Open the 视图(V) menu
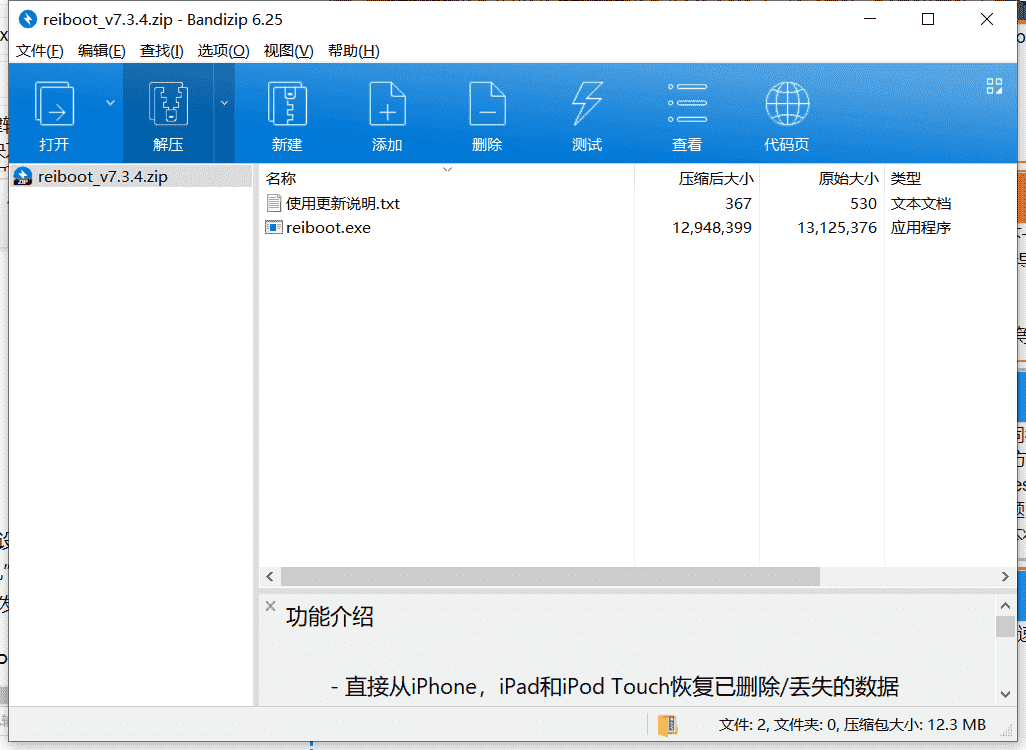The height and width of the screenshot is (750, 1026). point(288,51)
